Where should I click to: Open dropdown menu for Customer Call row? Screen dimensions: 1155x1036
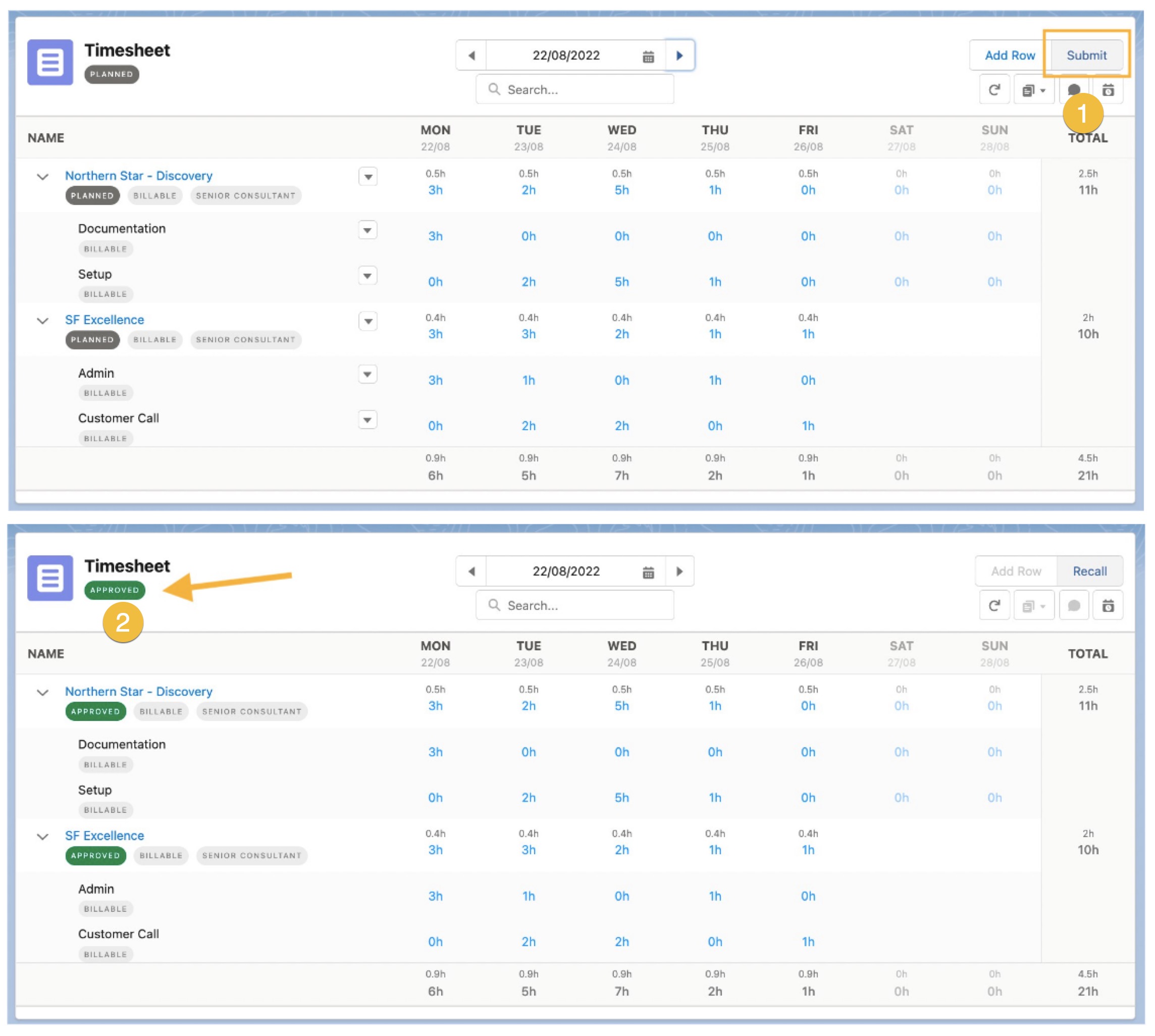pyautogui.click(x=367, y=420)
